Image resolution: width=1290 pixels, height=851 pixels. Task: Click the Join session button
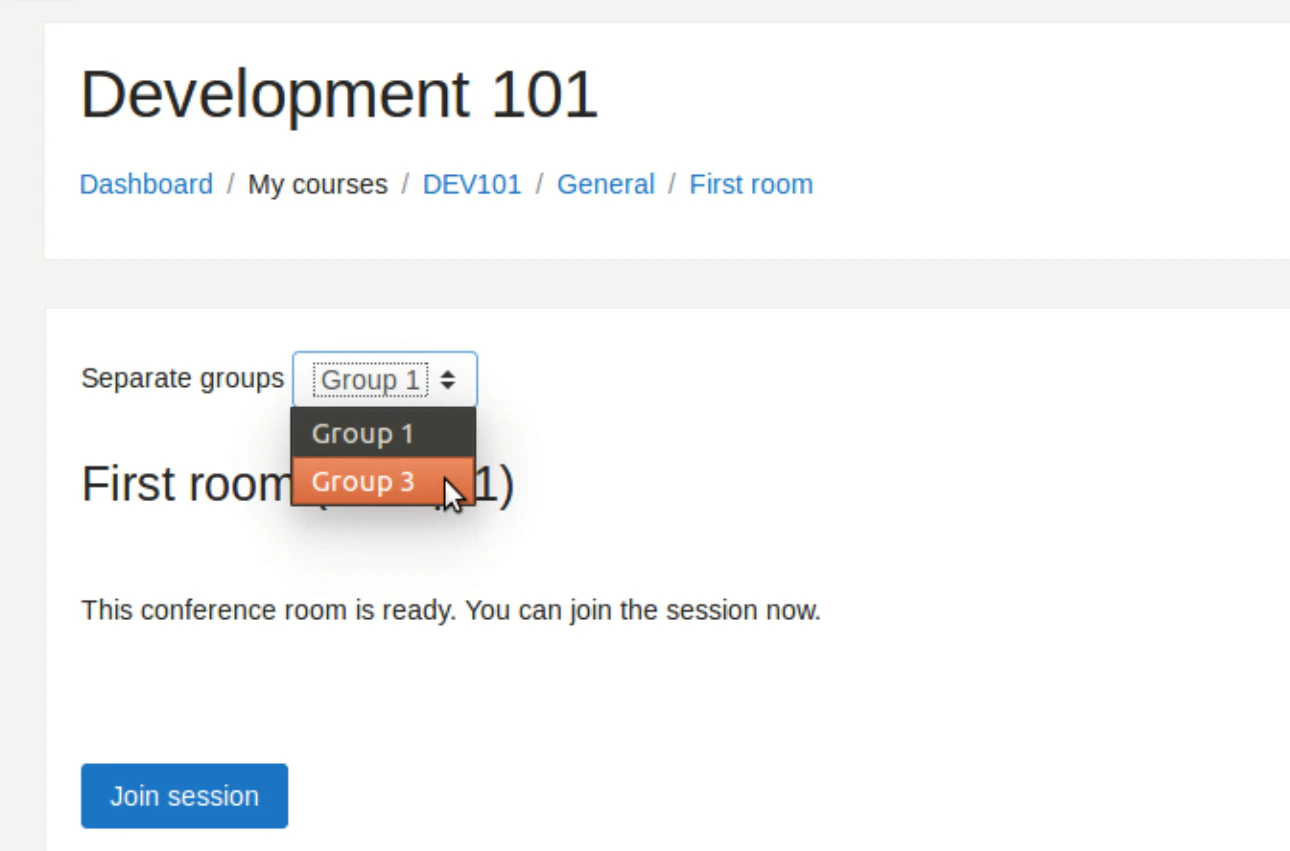coord(184,795)
